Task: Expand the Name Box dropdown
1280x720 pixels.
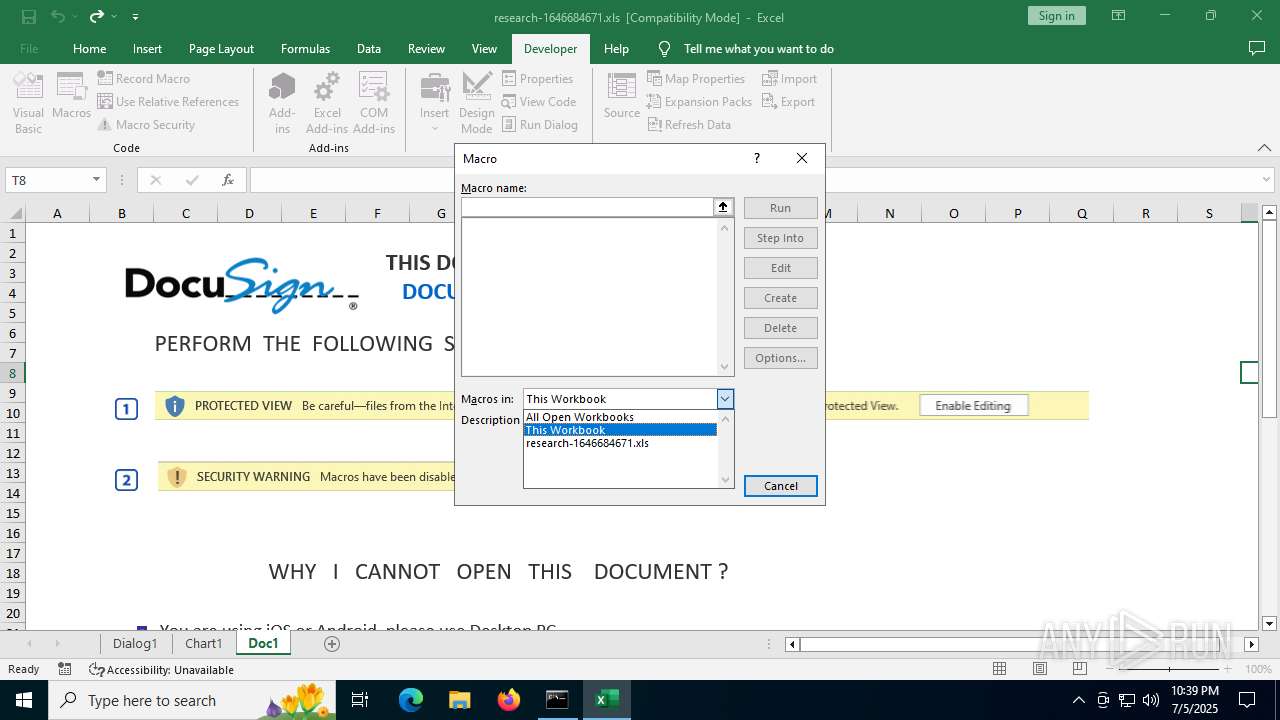Action: 96,180
